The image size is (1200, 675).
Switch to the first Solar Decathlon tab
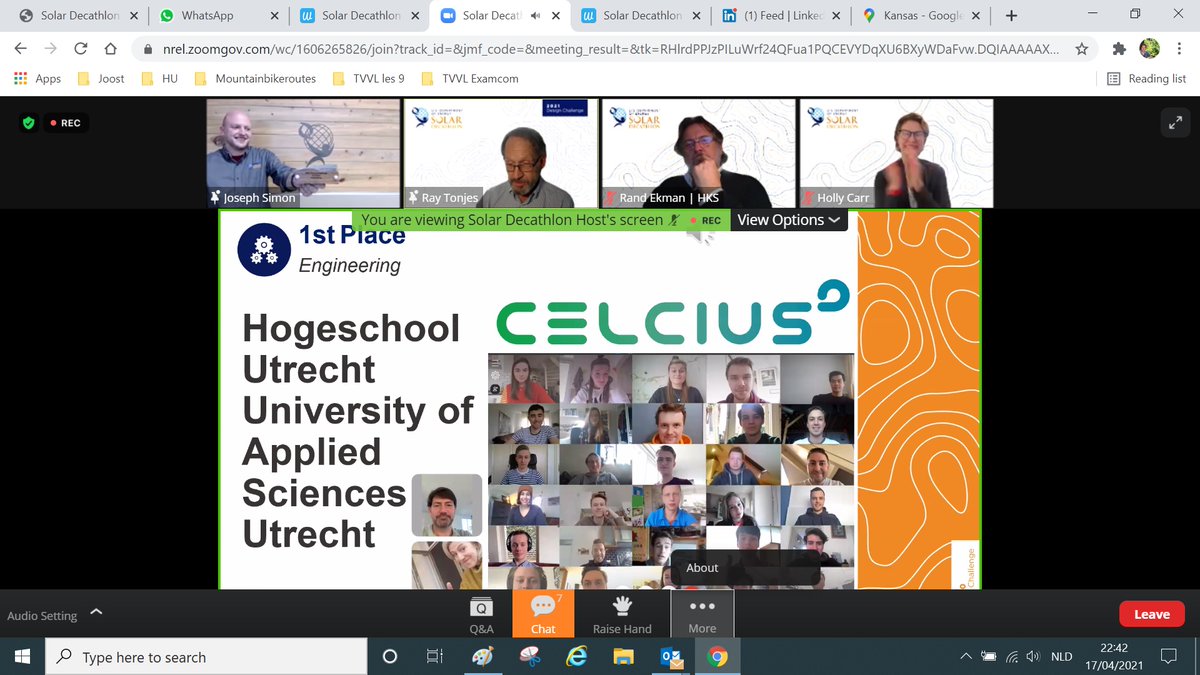pos(78,16)
